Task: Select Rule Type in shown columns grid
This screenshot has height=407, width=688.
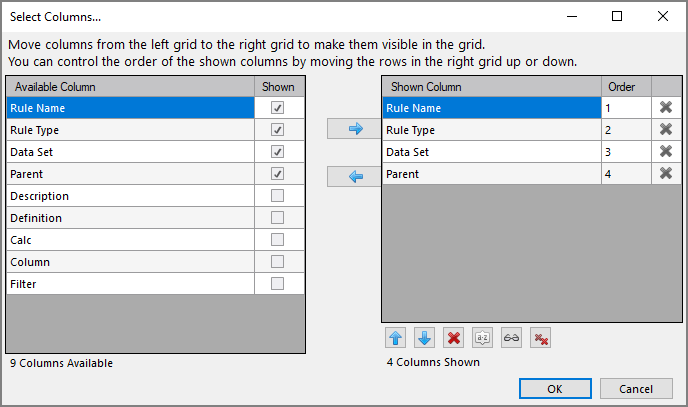Action: [491, 130]
